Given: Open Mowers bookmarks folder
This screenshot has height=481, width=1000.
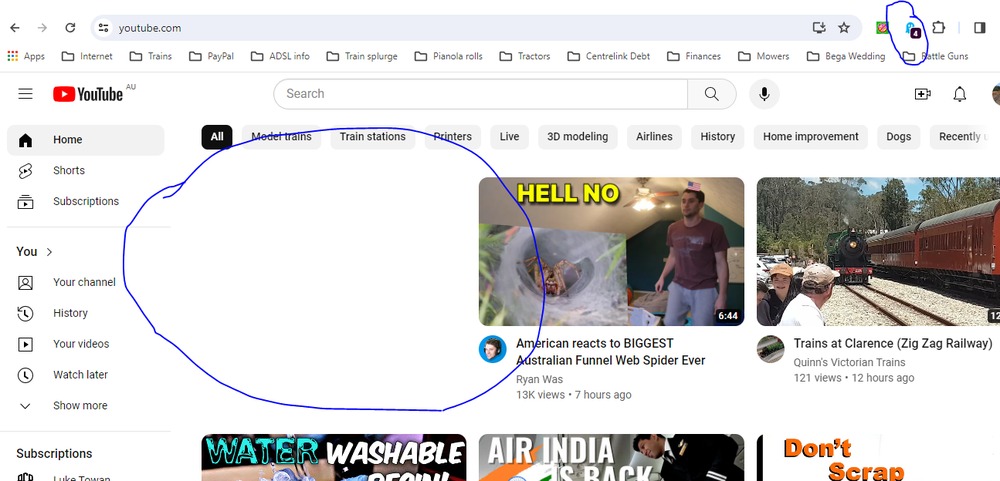Looking at the screenshot, I should pyautogui.click(x=764, y=56).
